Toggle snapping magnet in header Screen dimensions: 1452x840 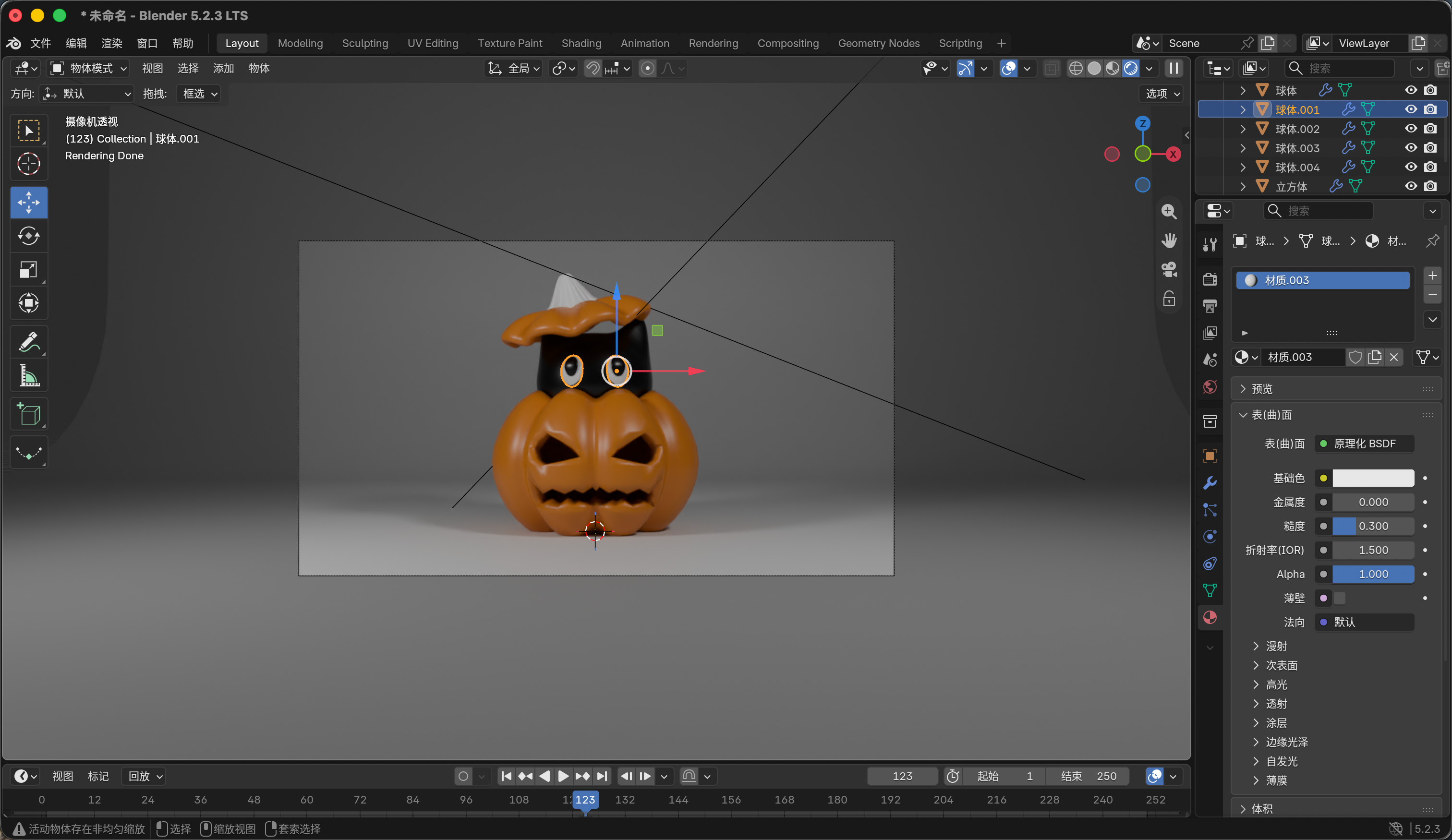point(593,69)
